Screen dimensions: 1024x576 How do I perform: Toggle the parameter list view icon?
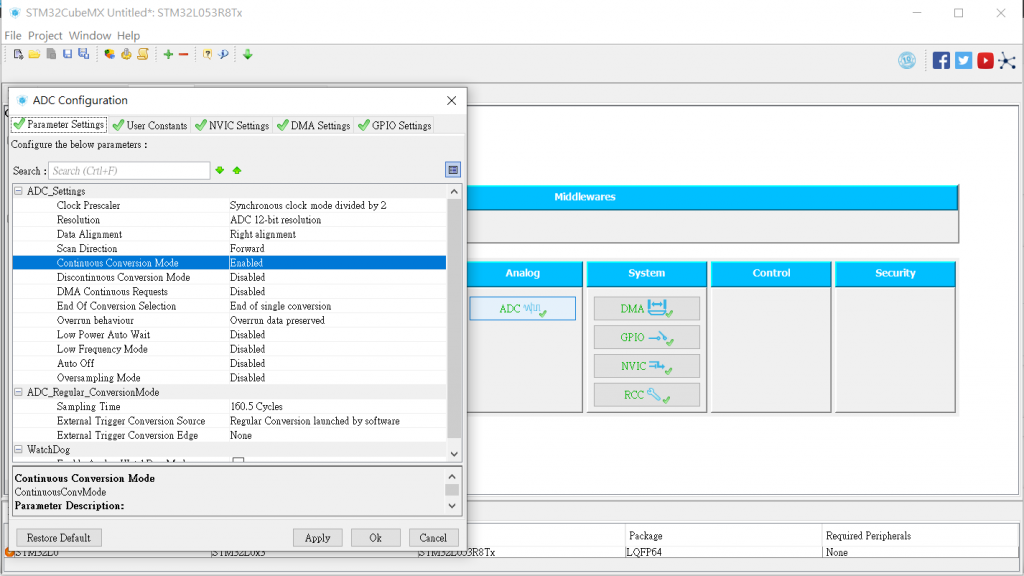click(453, 170)
